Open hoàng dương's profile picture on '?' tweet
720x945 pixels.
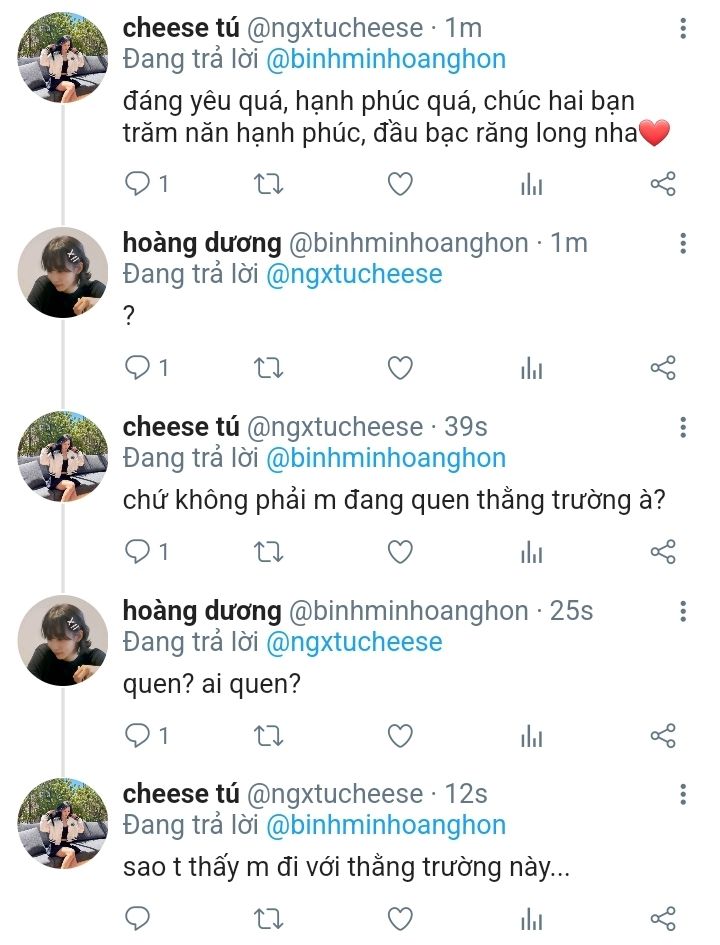[63, 272]
